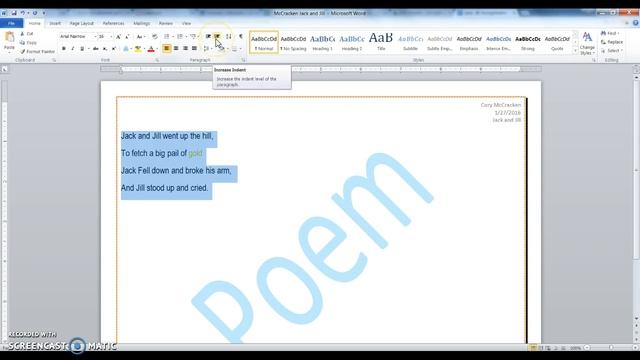Click the Replace button
The image size is (640, 360).
[x=612, y=42]
